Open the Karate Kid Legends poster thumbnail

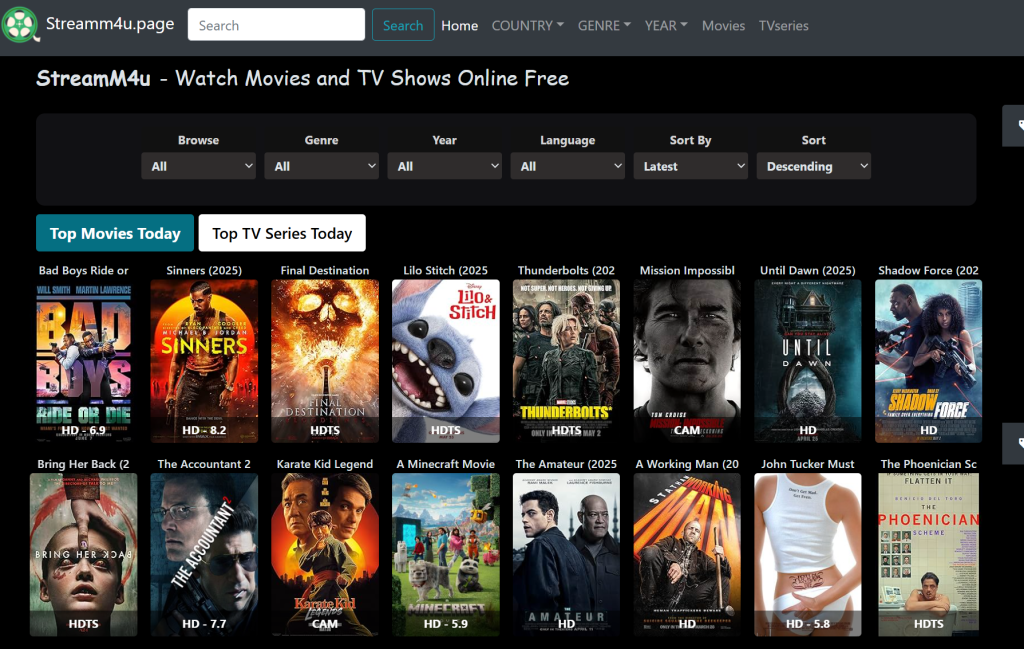325,555
